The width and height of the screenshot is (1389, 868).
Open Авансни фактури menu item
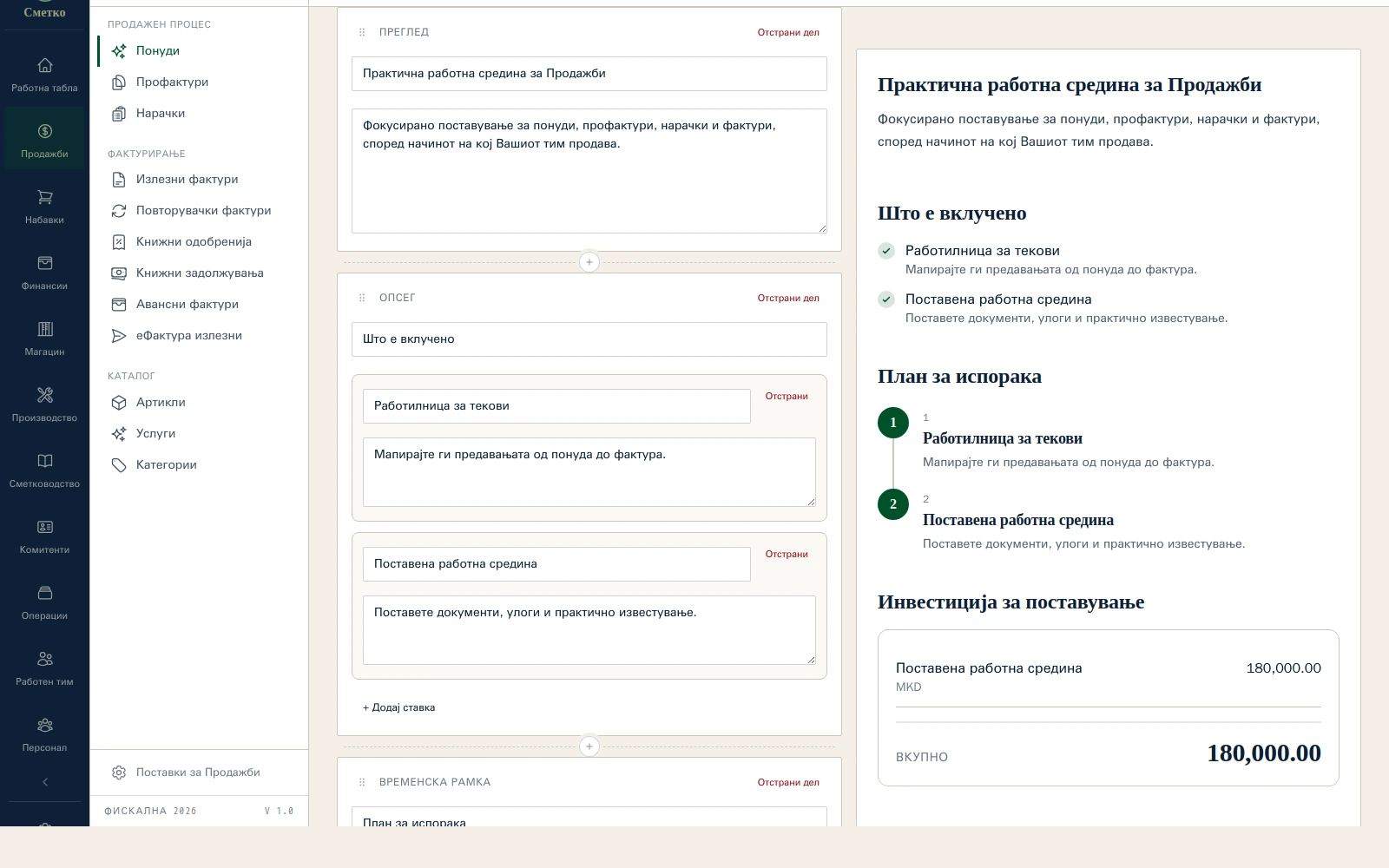199,305
